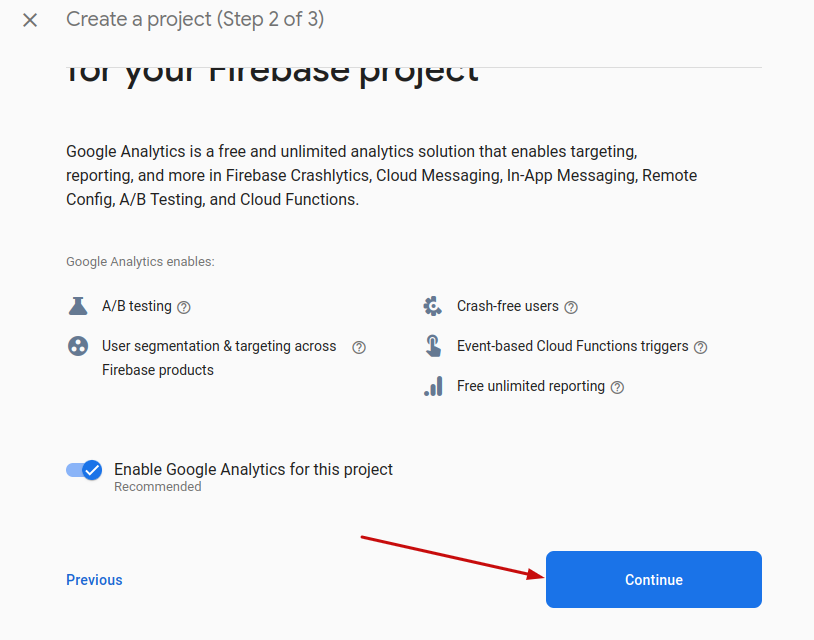Click the A/B testing flask icon

coord(78,306)
